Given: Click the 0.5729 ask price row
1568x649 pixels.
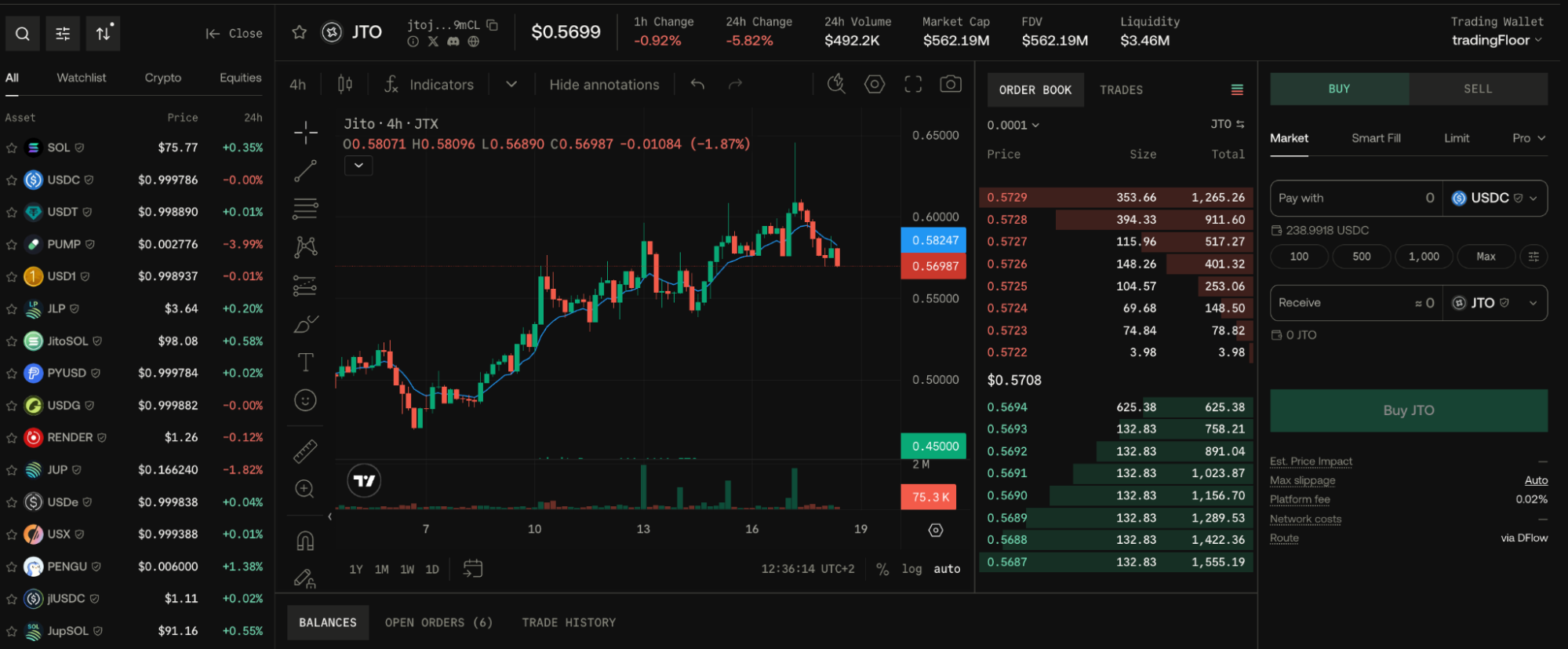Looking at the screenshot, I should click(1115, 198).
